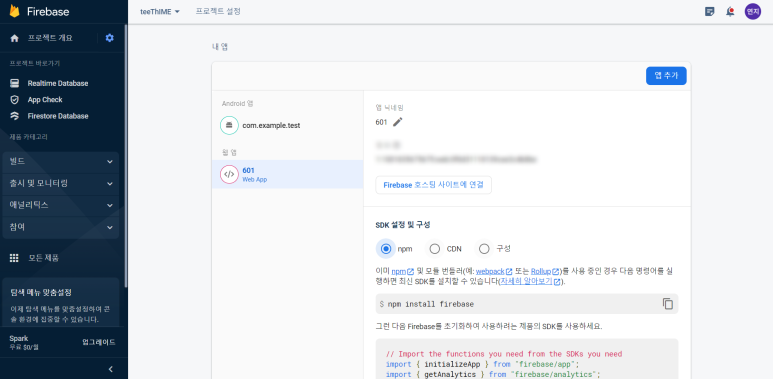Click the SDK 설정 및 구성 heading
This screenshot has height=379, width=773.
[x=403, y=225]
